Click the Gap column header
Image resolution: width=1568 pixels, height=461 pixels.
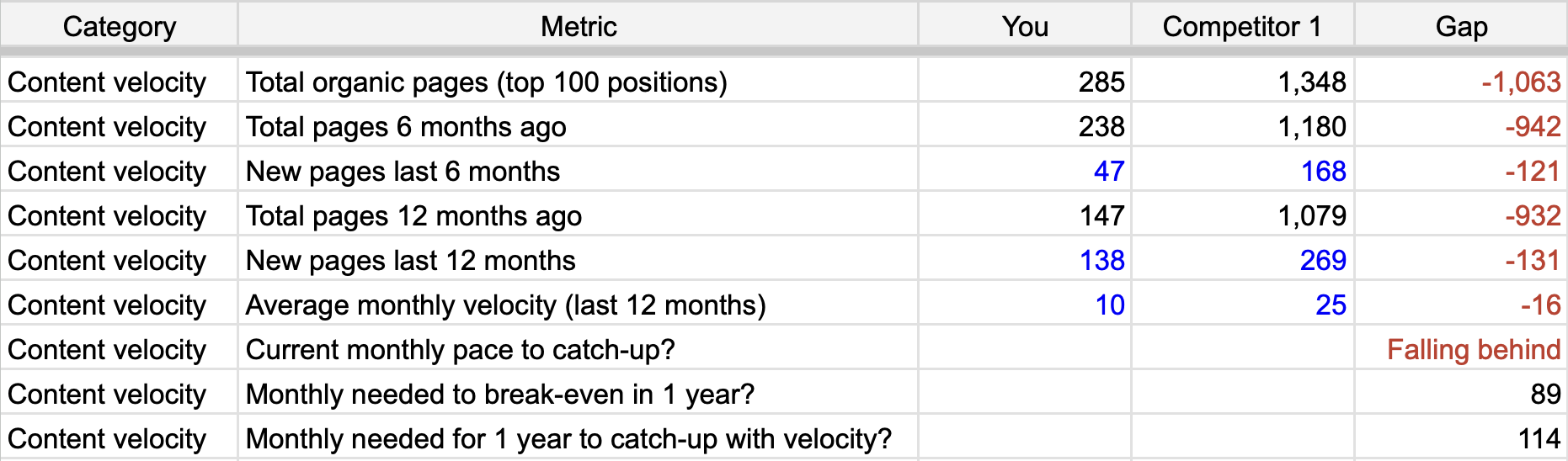[1461, 27]
